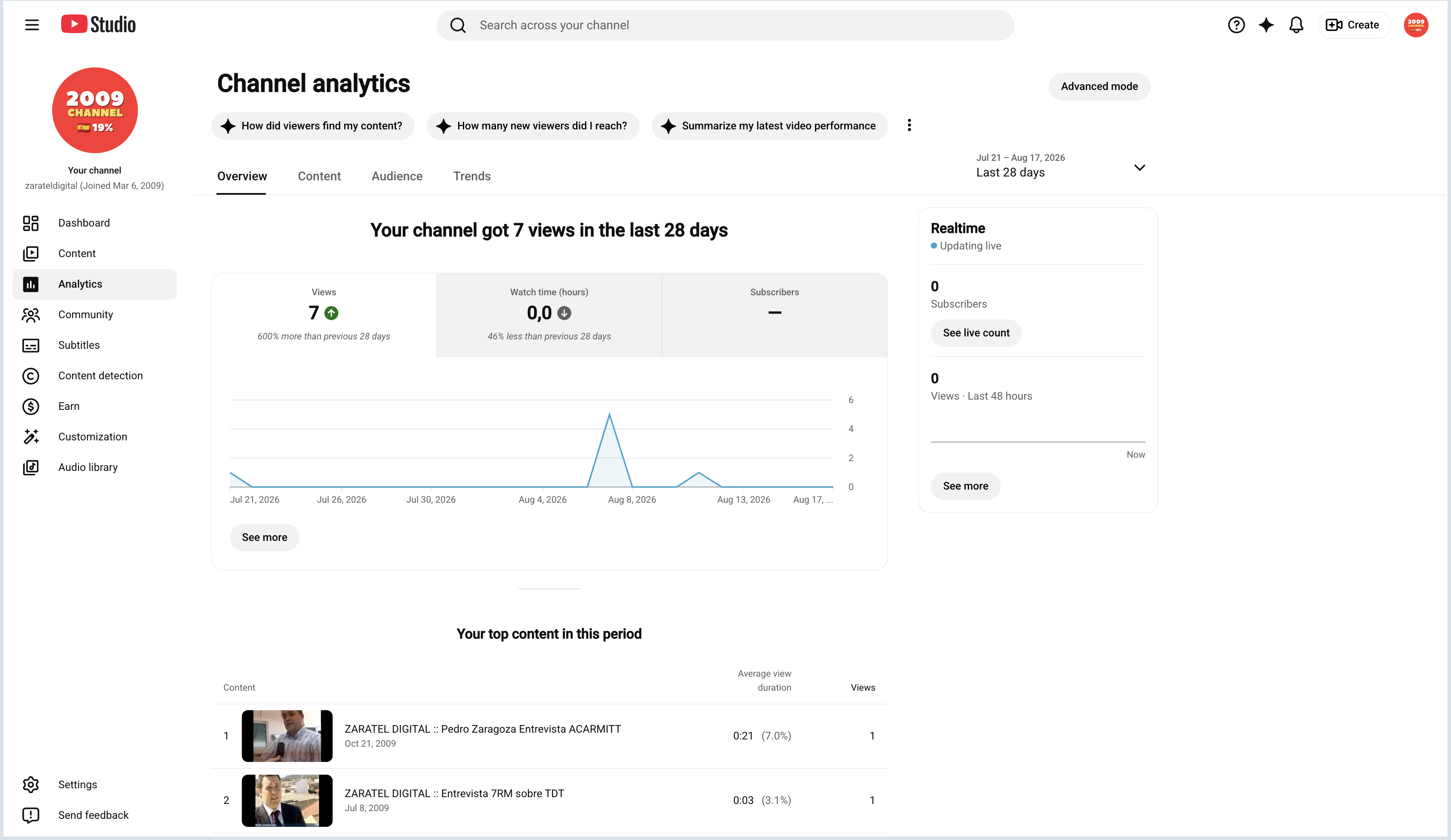Ask 'How many new viewers did I reach?'
Image resolution: width=1451 pixels, height=840 pixels.
tap(532, 126)
